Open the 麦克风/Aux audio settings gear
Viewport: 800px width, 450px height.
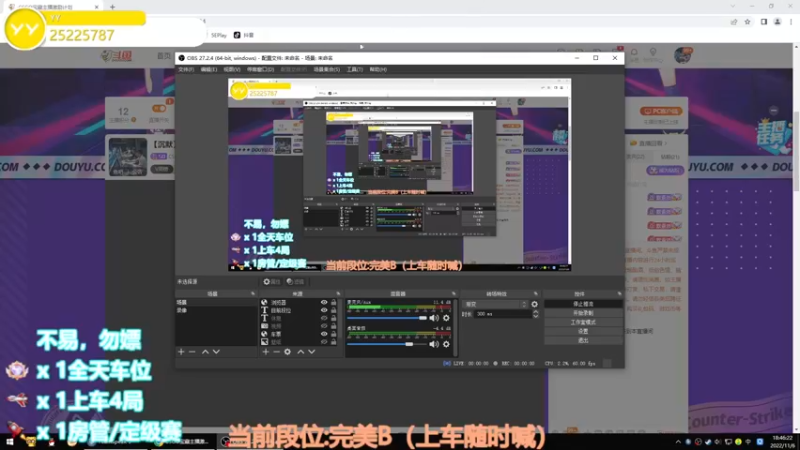pyautogui.click(x=446, y=318)
